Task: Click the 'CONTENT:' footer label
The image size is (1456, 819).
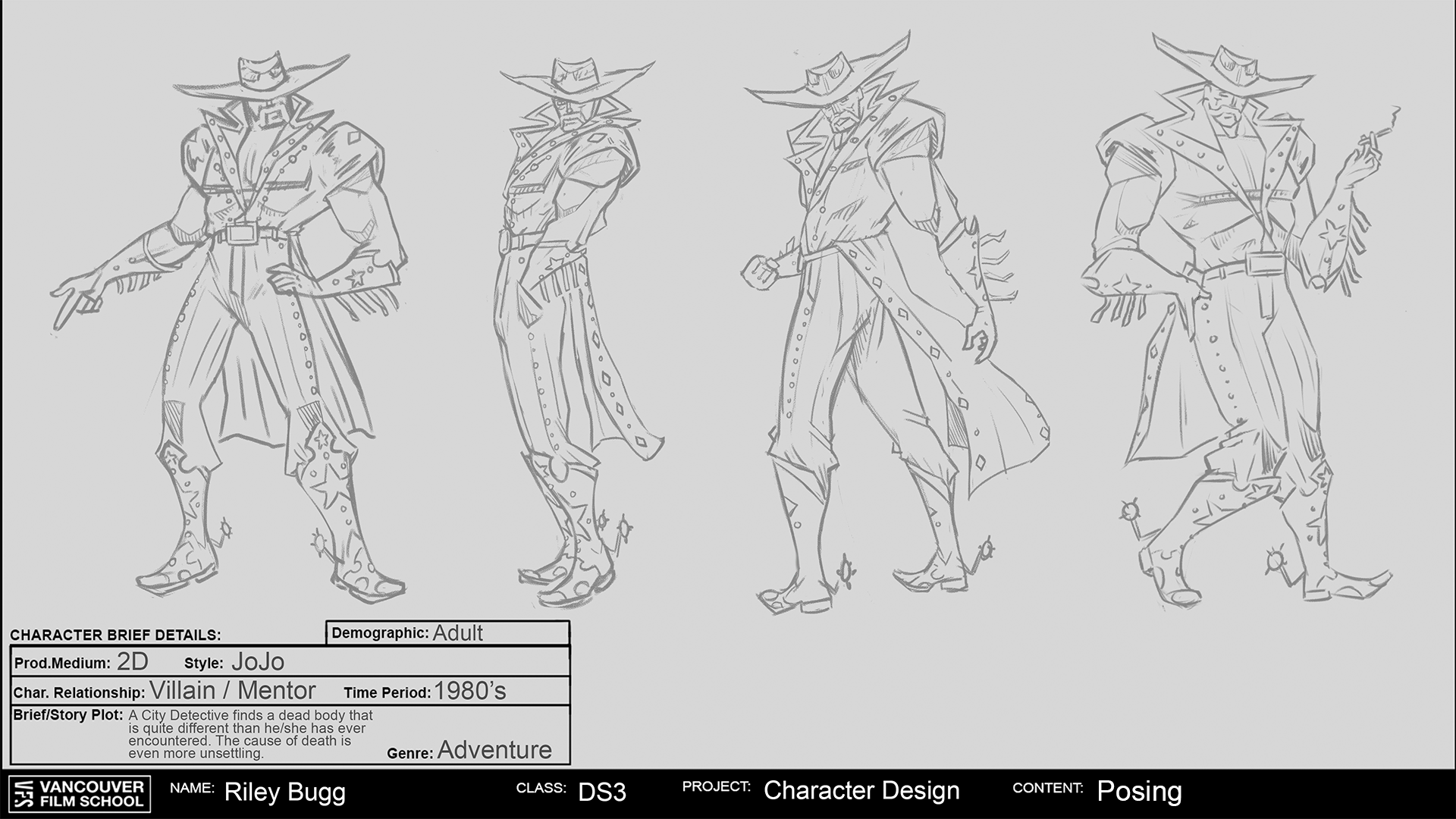Action: click(1047, 788)
